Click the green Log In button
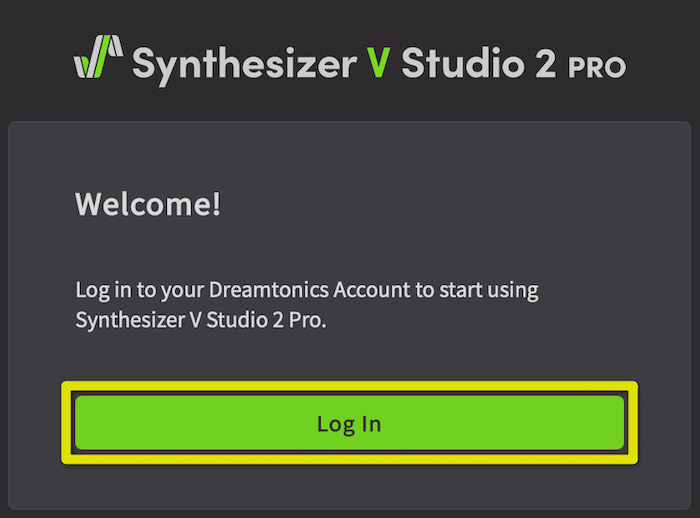This screenshot has width=700, height=518. [x=350, y=422]
